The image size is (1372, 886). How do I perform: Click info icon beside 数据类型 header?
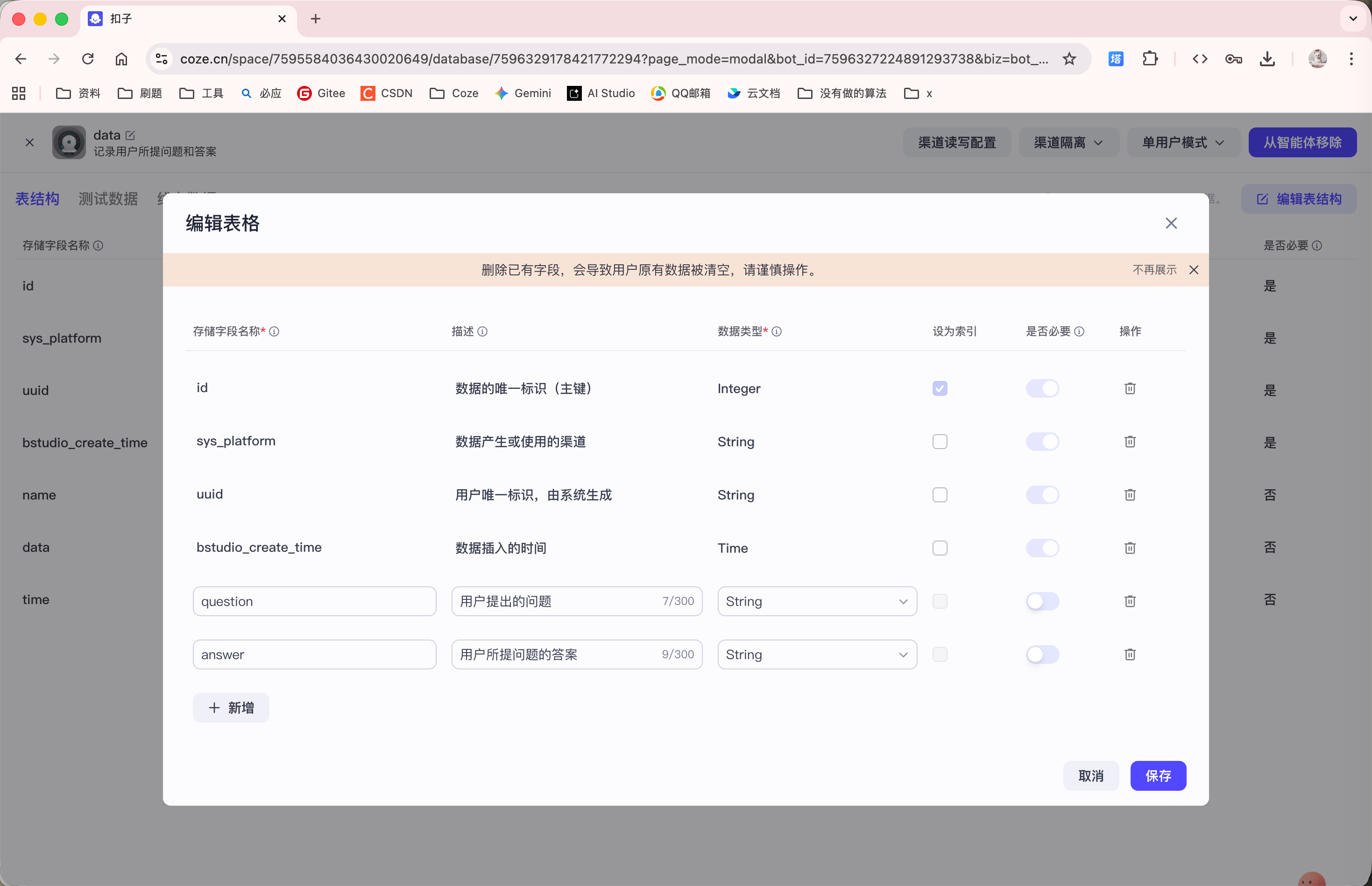(x=776, y=331)
